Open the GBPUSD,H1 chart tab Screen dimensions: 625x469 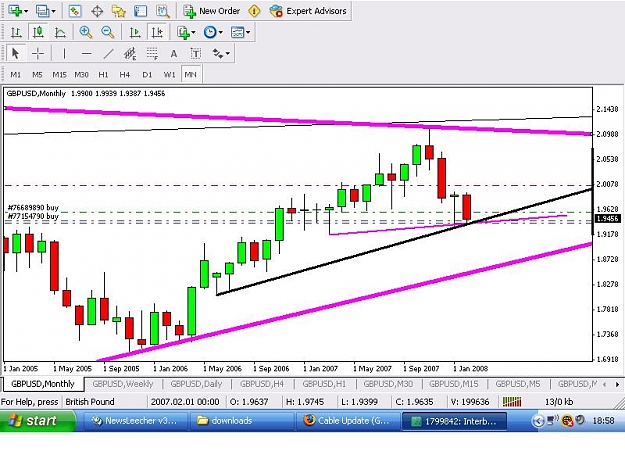click(x=324, y=384)
